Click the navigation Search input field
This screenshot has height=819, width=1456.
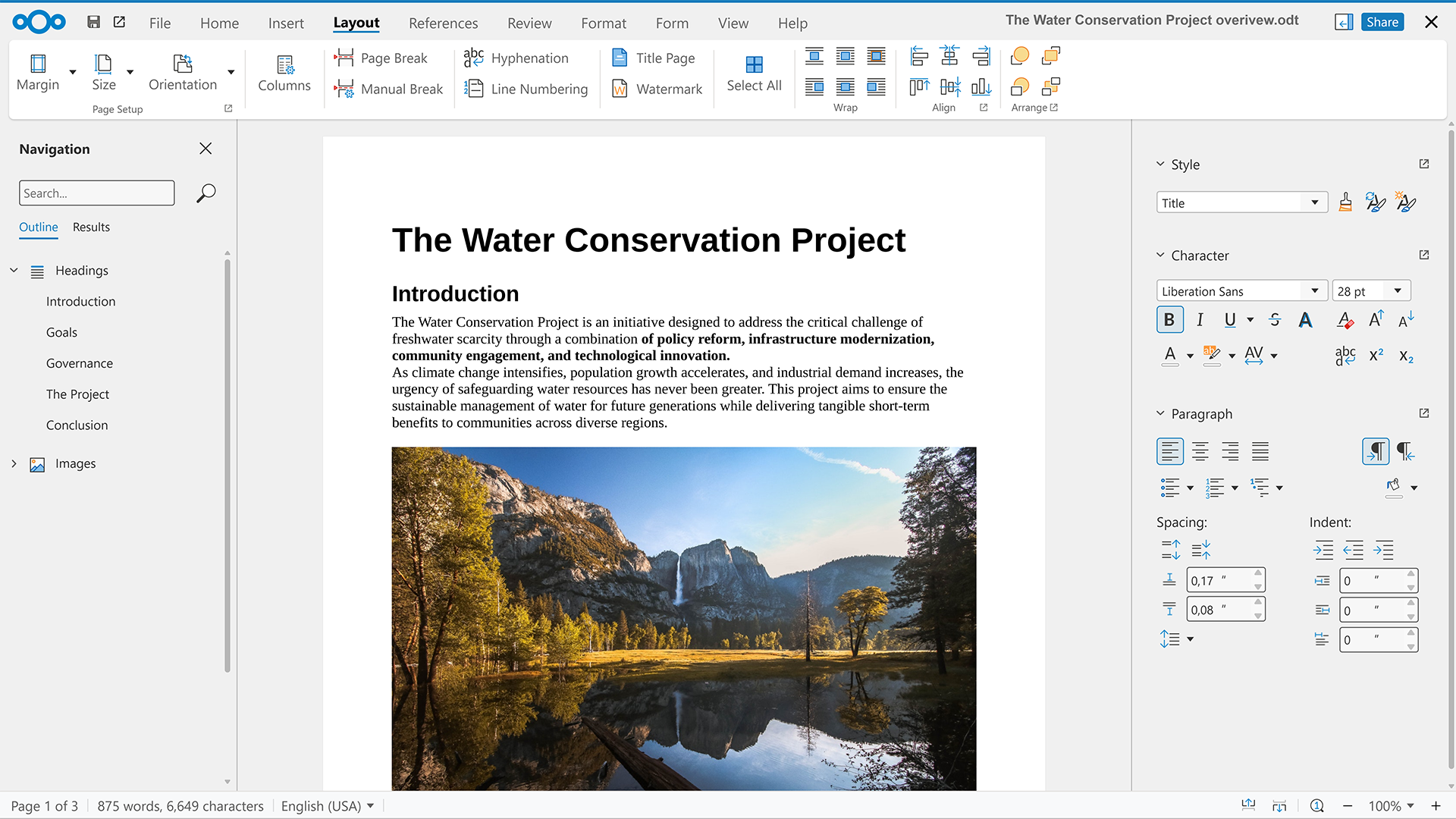[96, 193]
